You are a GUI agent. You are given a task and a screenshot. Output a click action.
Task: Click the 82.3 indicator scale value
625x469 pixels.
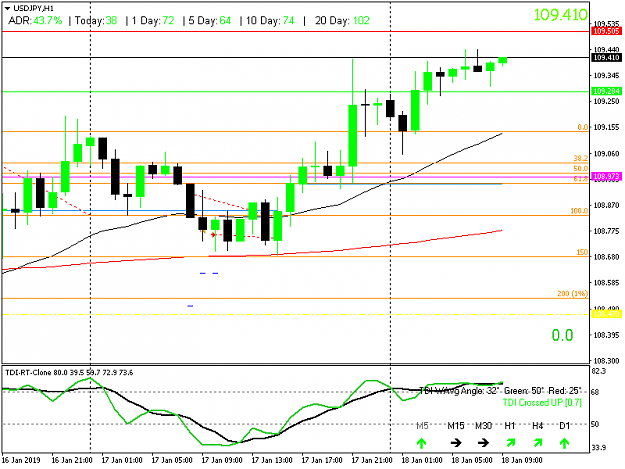pyautogui.click(x=599, y=371)
